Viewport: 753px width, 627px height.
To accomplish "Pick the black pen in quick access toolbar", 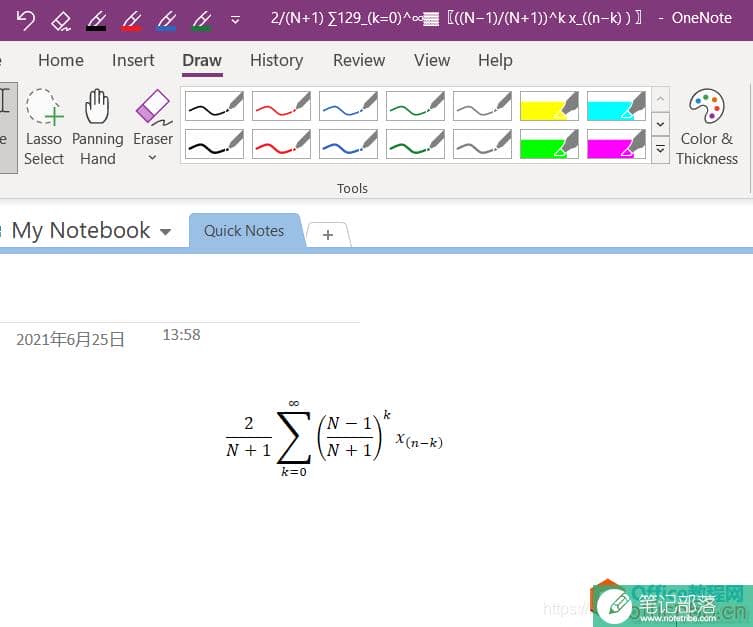I will click(x=96, y=21).
